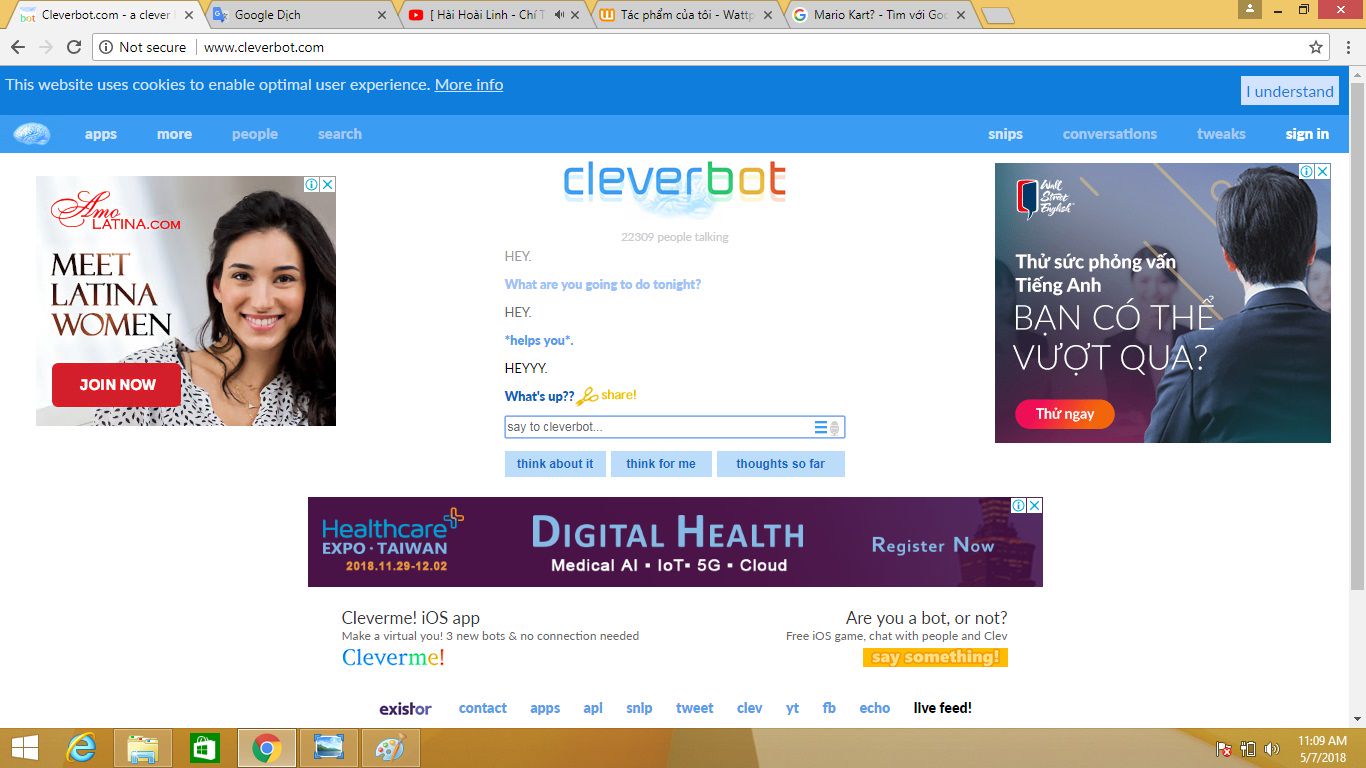1366x768 pixels.
Task: Launch Internet Explorer from taskbar
Action: (x=80, y=748)
